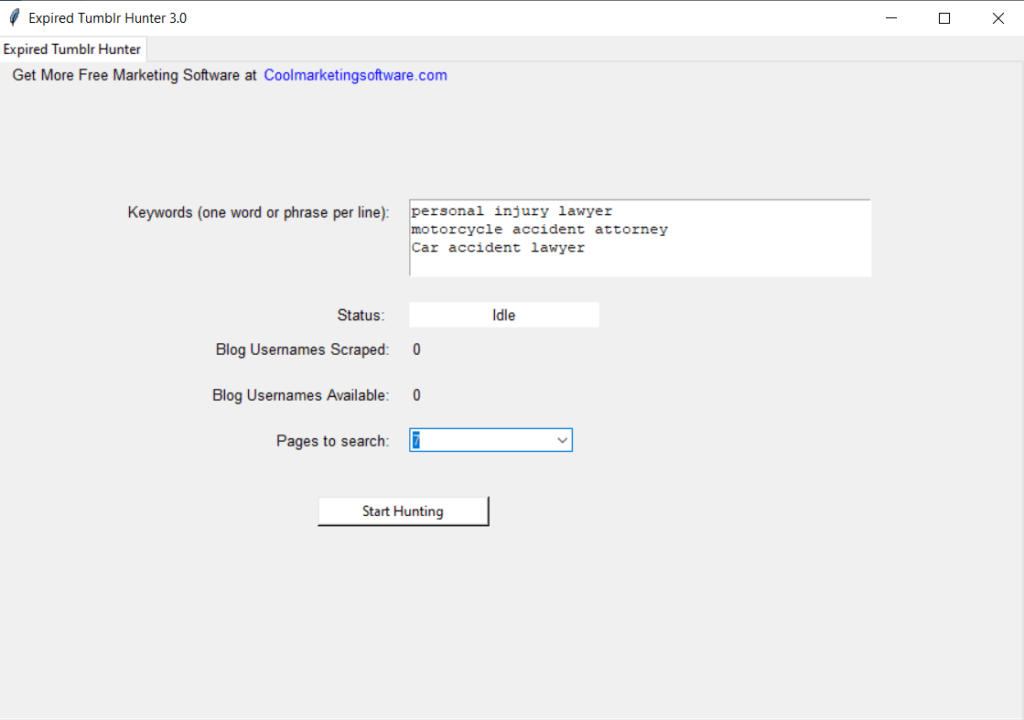Minimize the Expired Tumblr Hunter window

coord(891,18)
